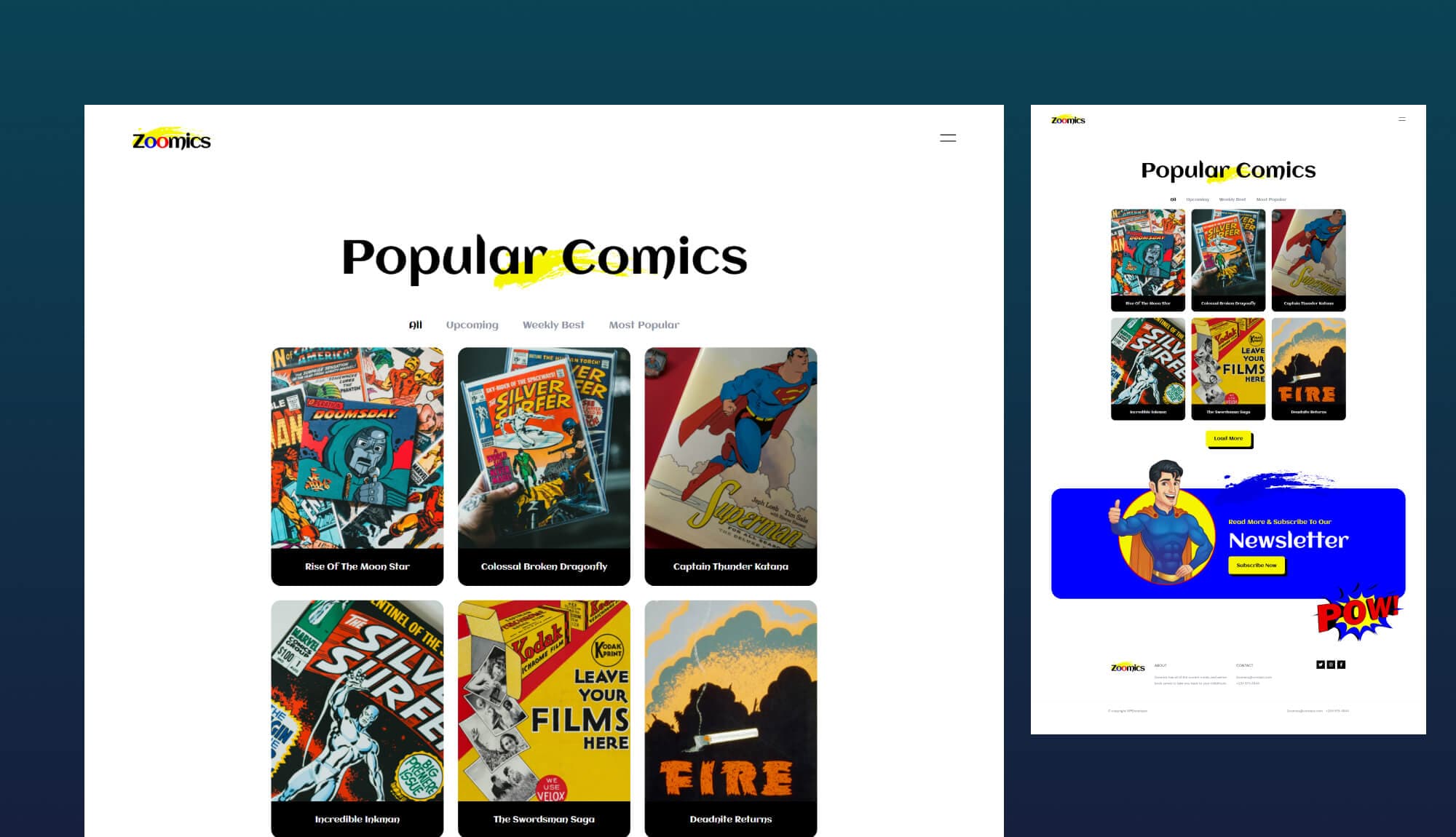Switch to the Upcoming filter tab
The image size is (1456, 837).
pyautogui.click(x=472, y=325)
